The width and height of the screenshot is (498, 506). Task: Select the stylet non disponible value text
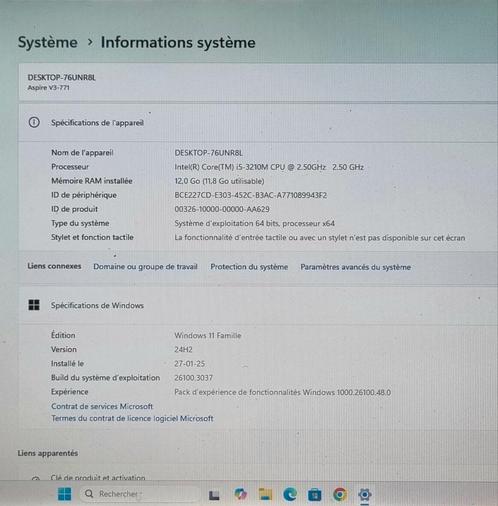320,238
